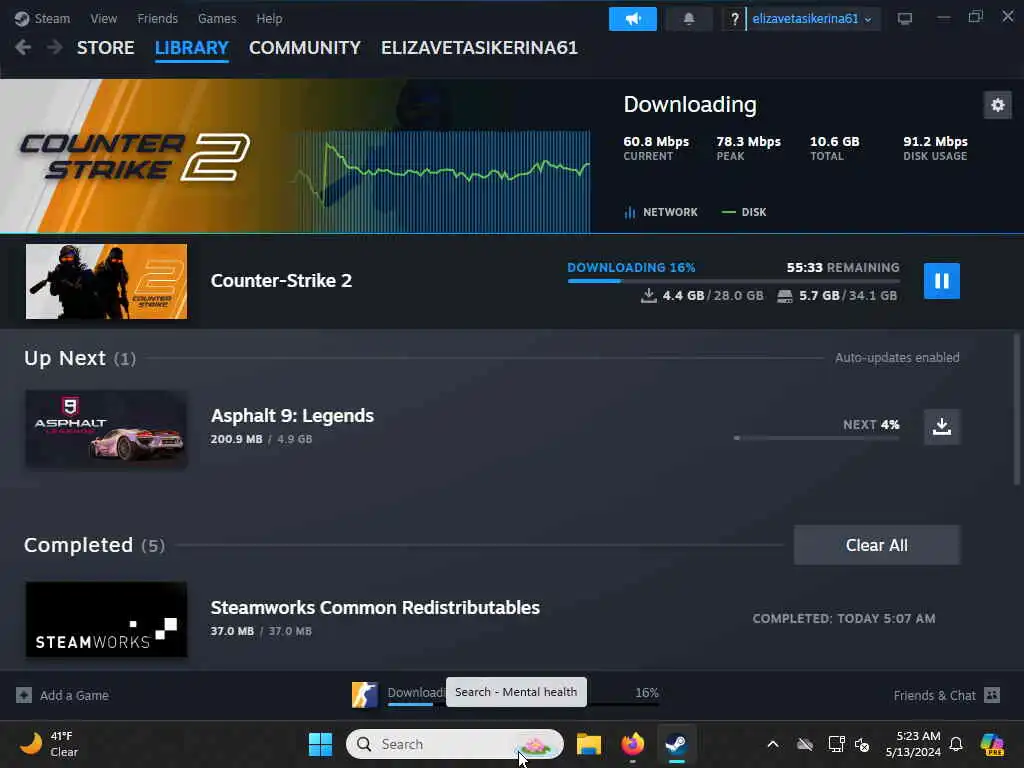Open the Games menu
The height and width of the screenshot is (768, 1024).
coord(217,18)
